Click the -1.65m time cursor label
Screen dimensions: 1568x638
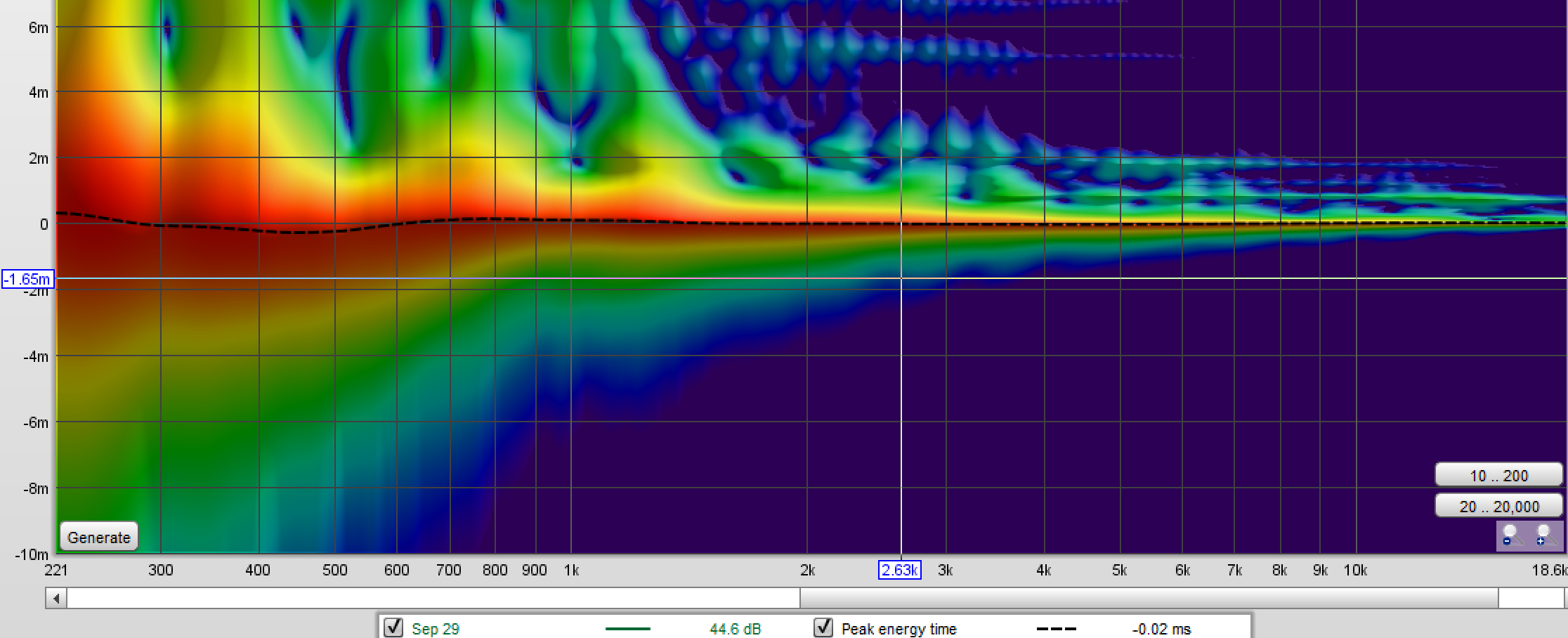point(27,279)
